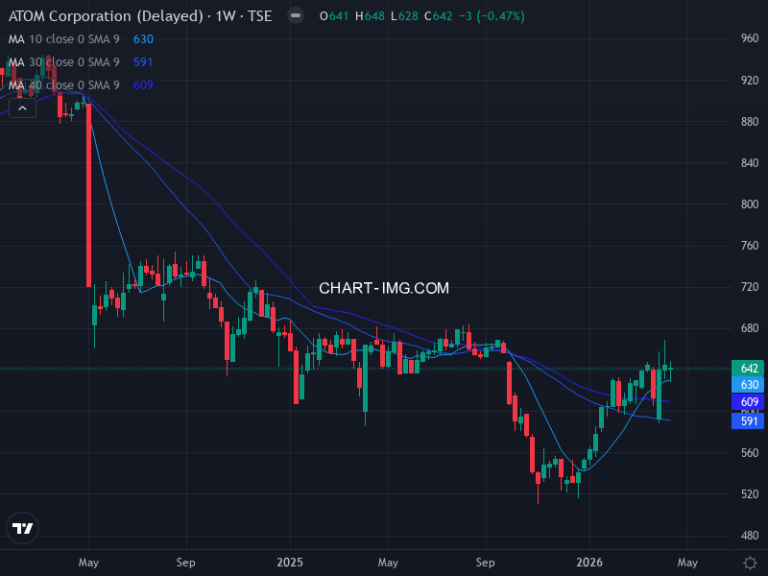
Task: Select the MA 40 close indicator legend
Action: point(64,85)
